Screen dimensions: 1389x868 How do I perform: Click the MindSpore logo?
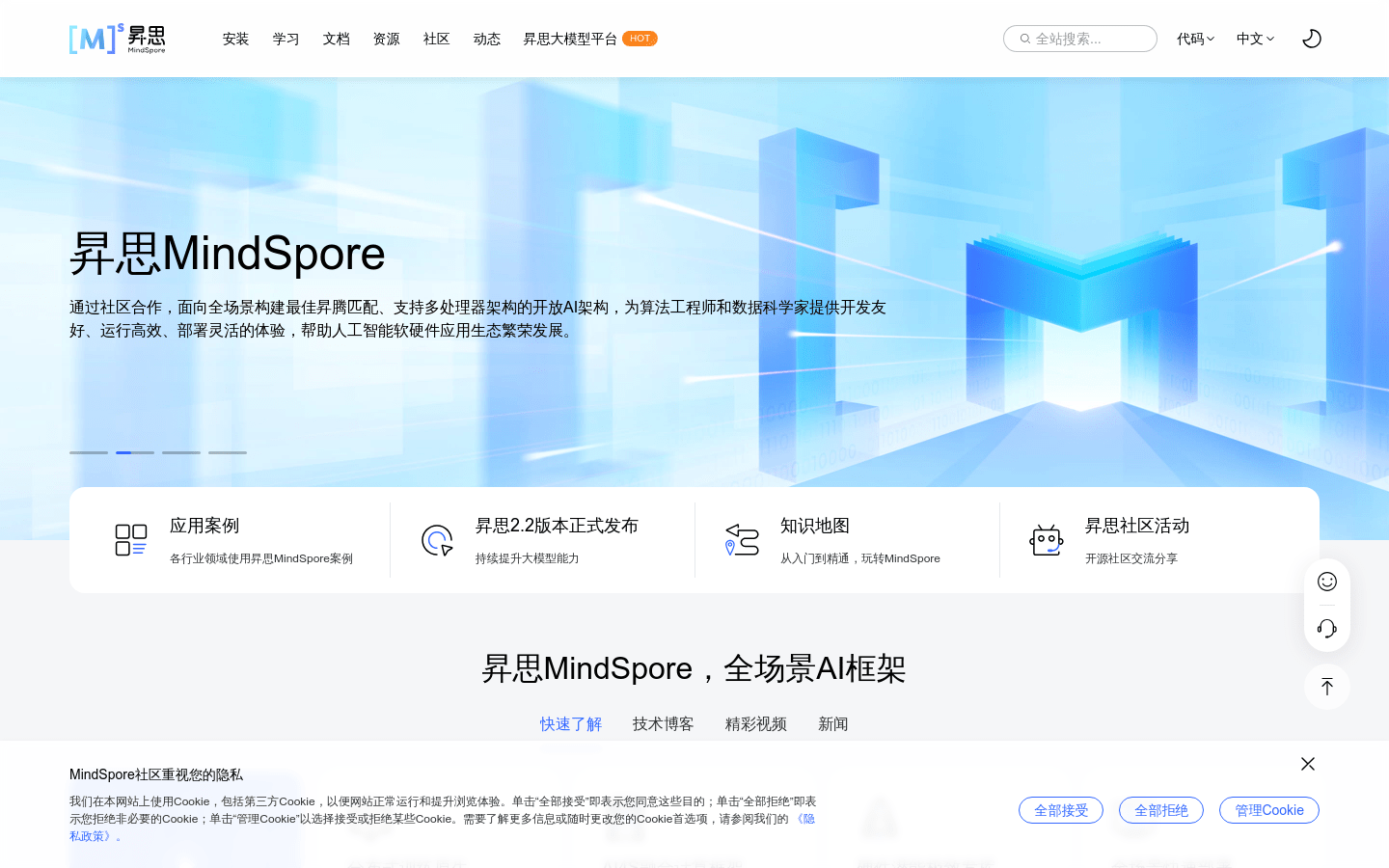point(116,39)
